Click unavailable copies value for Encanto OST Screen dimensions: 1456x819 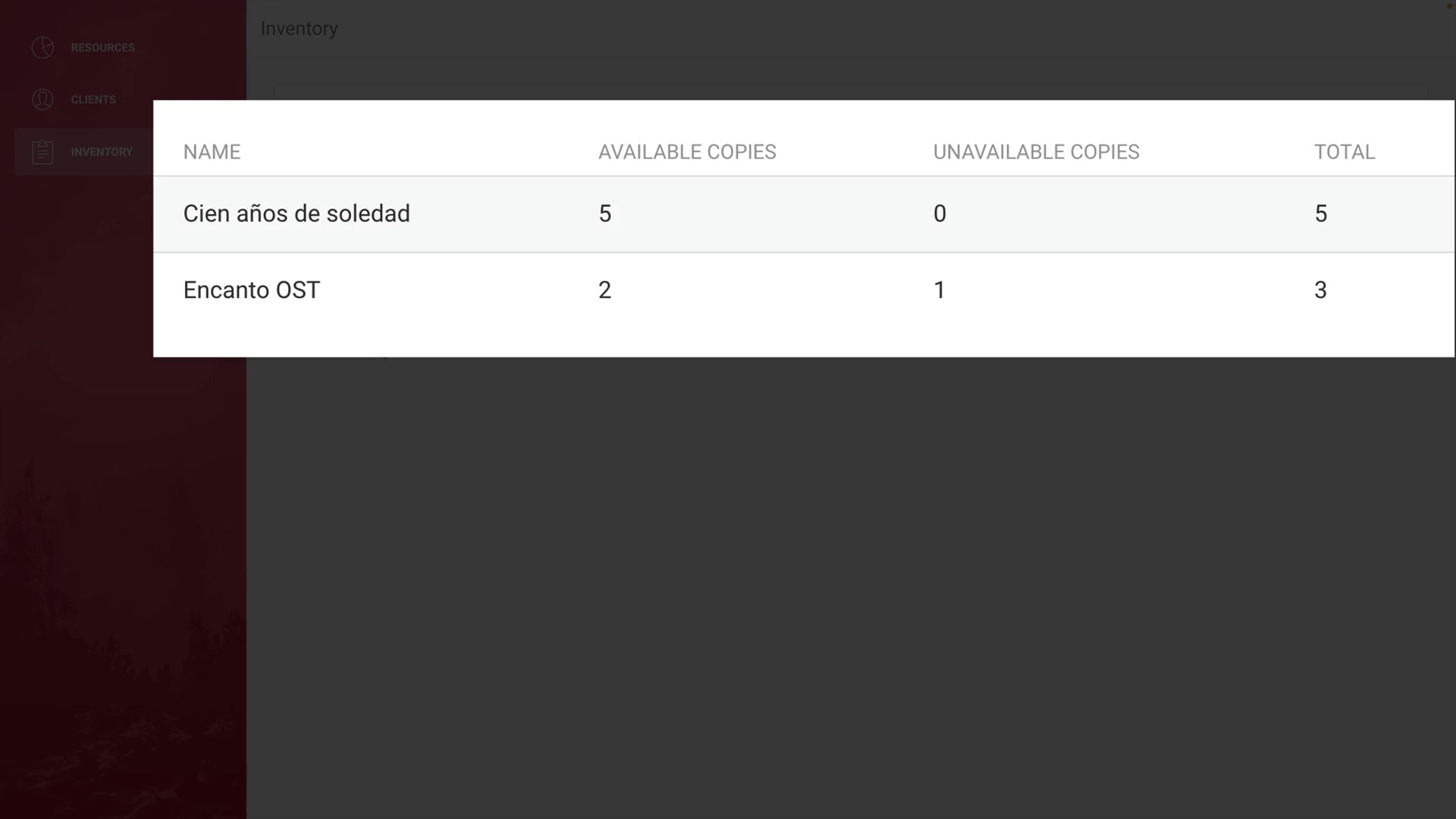939,290
